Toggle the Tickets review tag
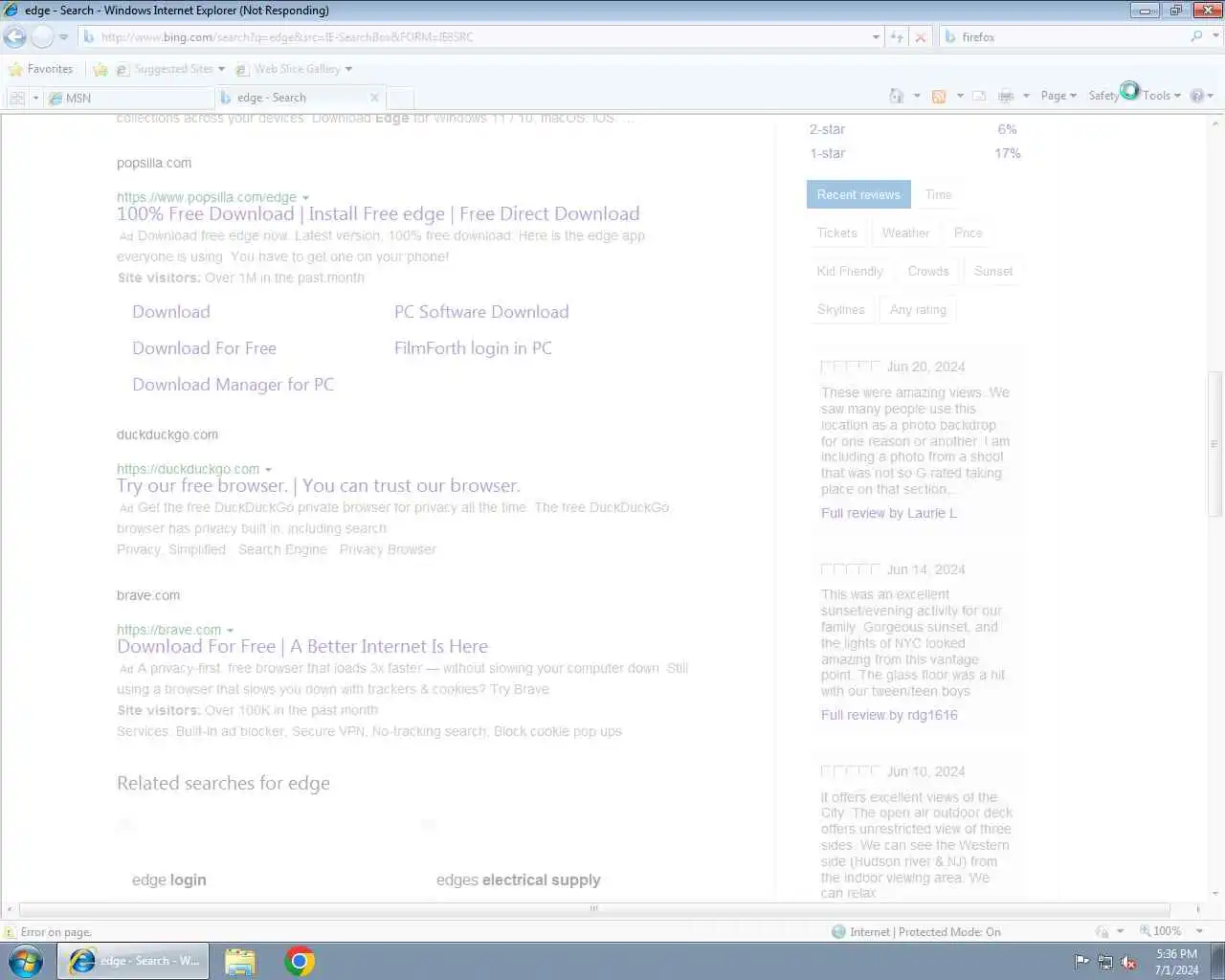Screen dimensions: 1225x980 pos(837,233)
